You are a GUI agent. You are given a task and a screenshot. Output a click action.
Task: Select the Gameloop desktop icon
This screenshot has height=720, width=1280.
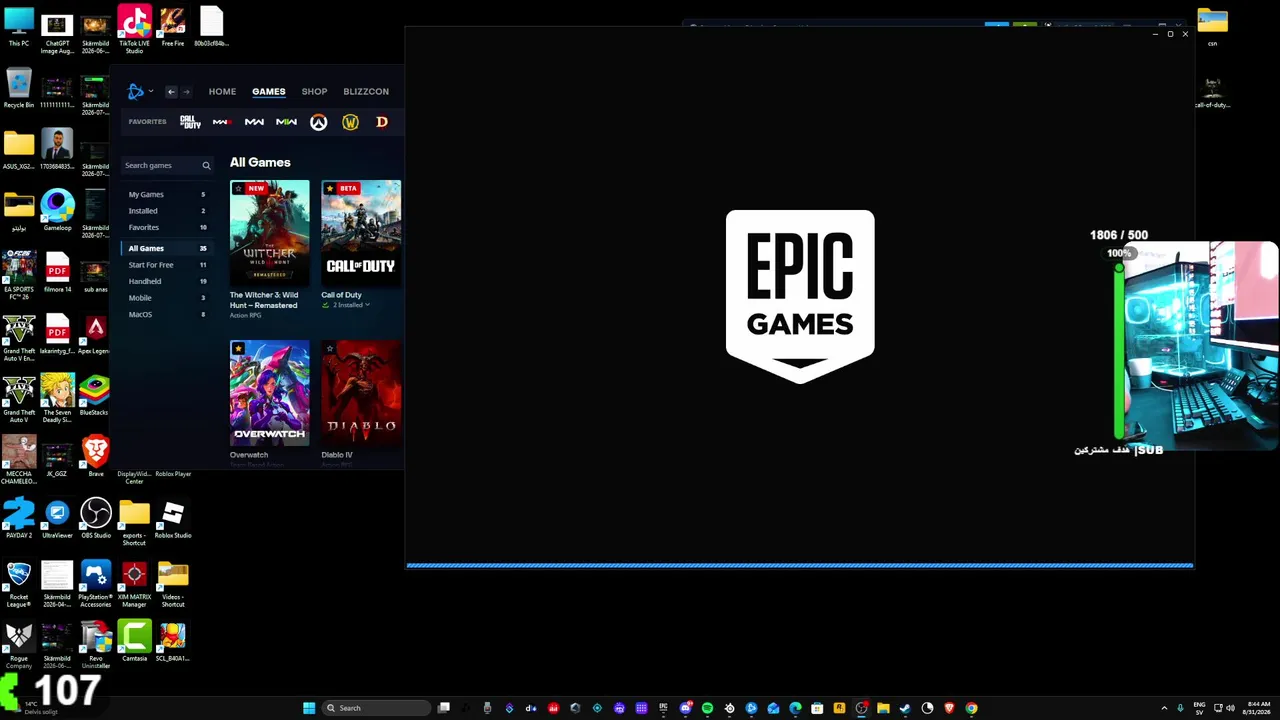[x=57, y=210]
